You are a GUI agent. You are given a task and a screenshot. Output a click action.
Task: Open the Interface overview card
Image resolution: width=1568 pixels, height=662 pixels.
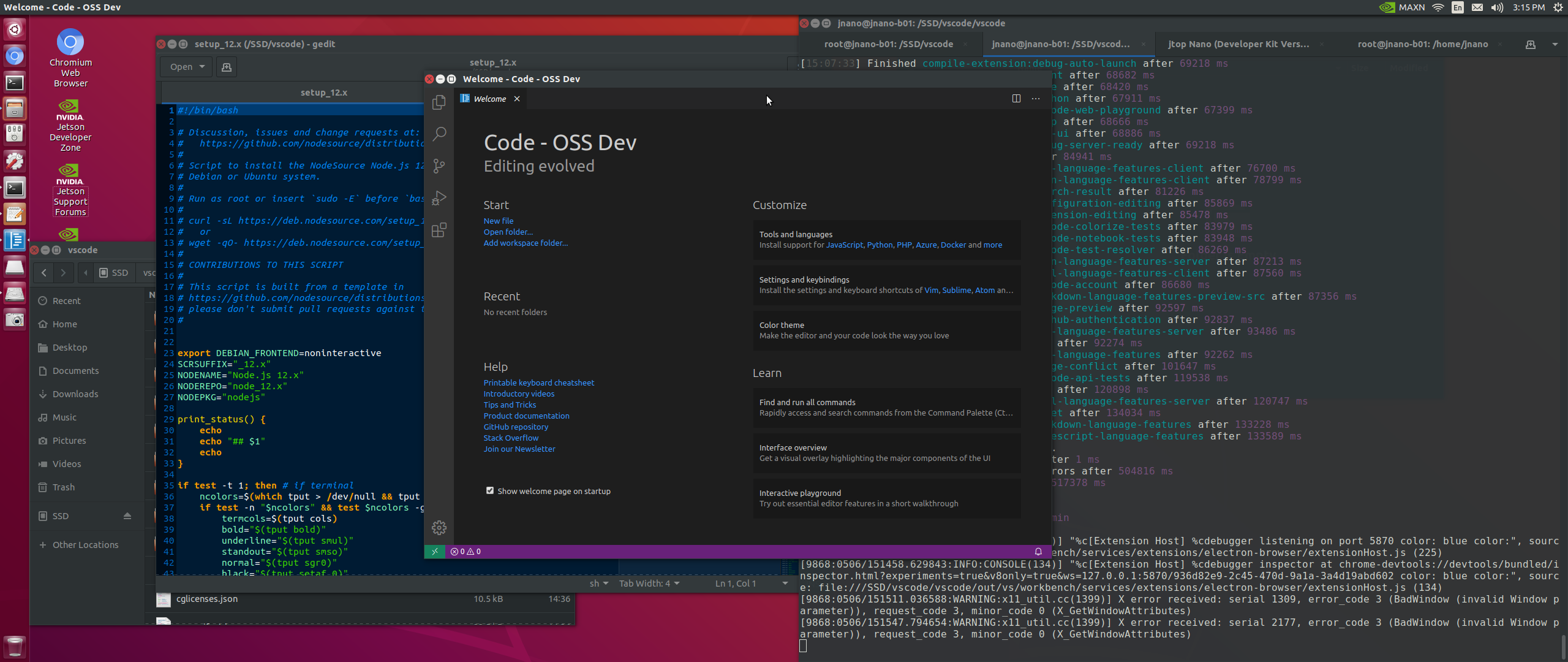point(887,453)
